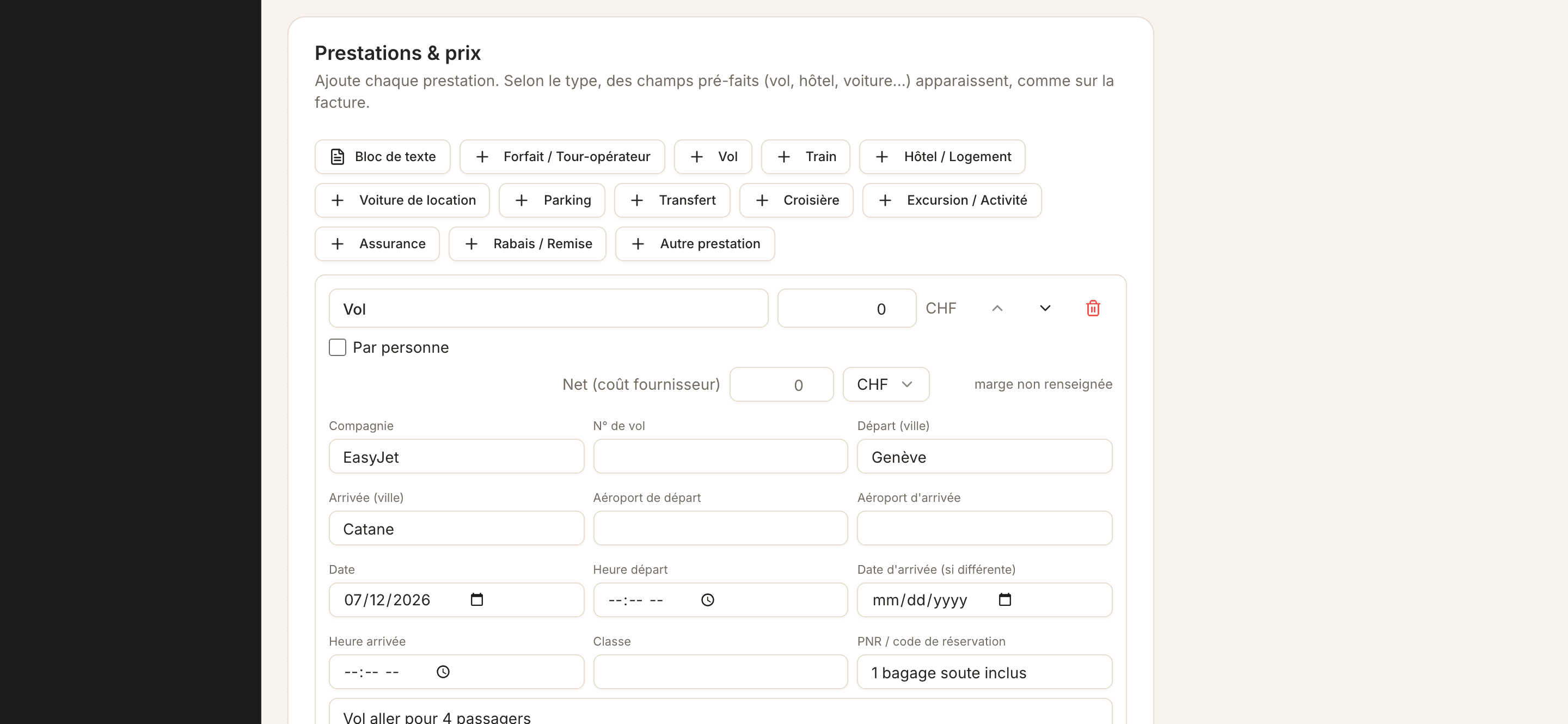Add a Forfait / Tour-opérateur prestation
The height and width of the screenshot is (724, 1568).
click(562, 157)
